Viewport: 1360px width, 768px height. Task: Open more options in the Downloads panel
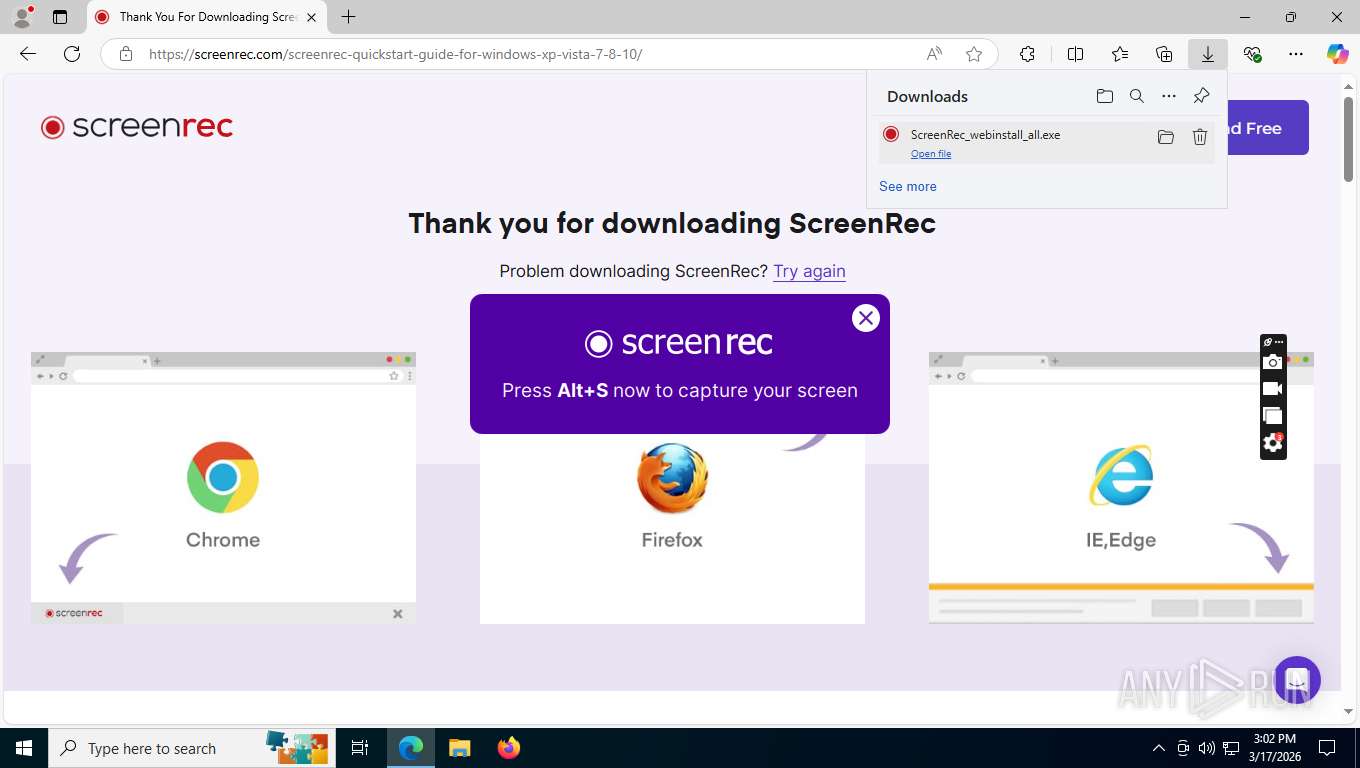[x=1168, y=96]
